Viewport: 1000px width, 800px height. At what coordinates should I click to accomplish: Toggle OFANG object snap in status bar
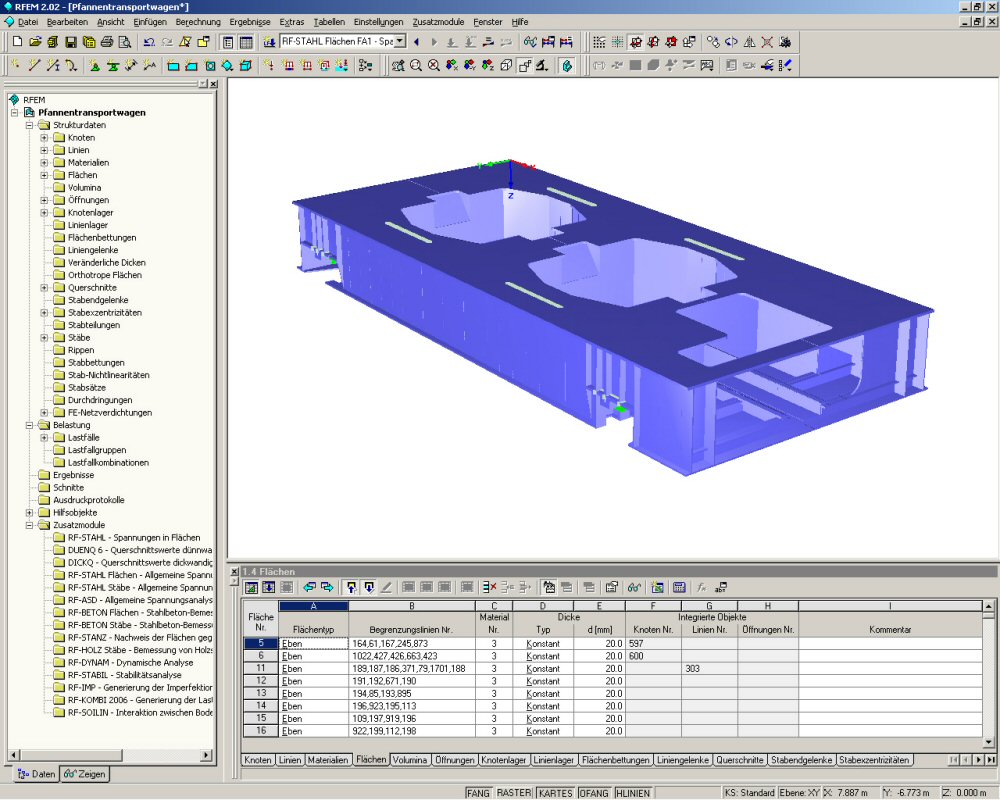[594, 793]
